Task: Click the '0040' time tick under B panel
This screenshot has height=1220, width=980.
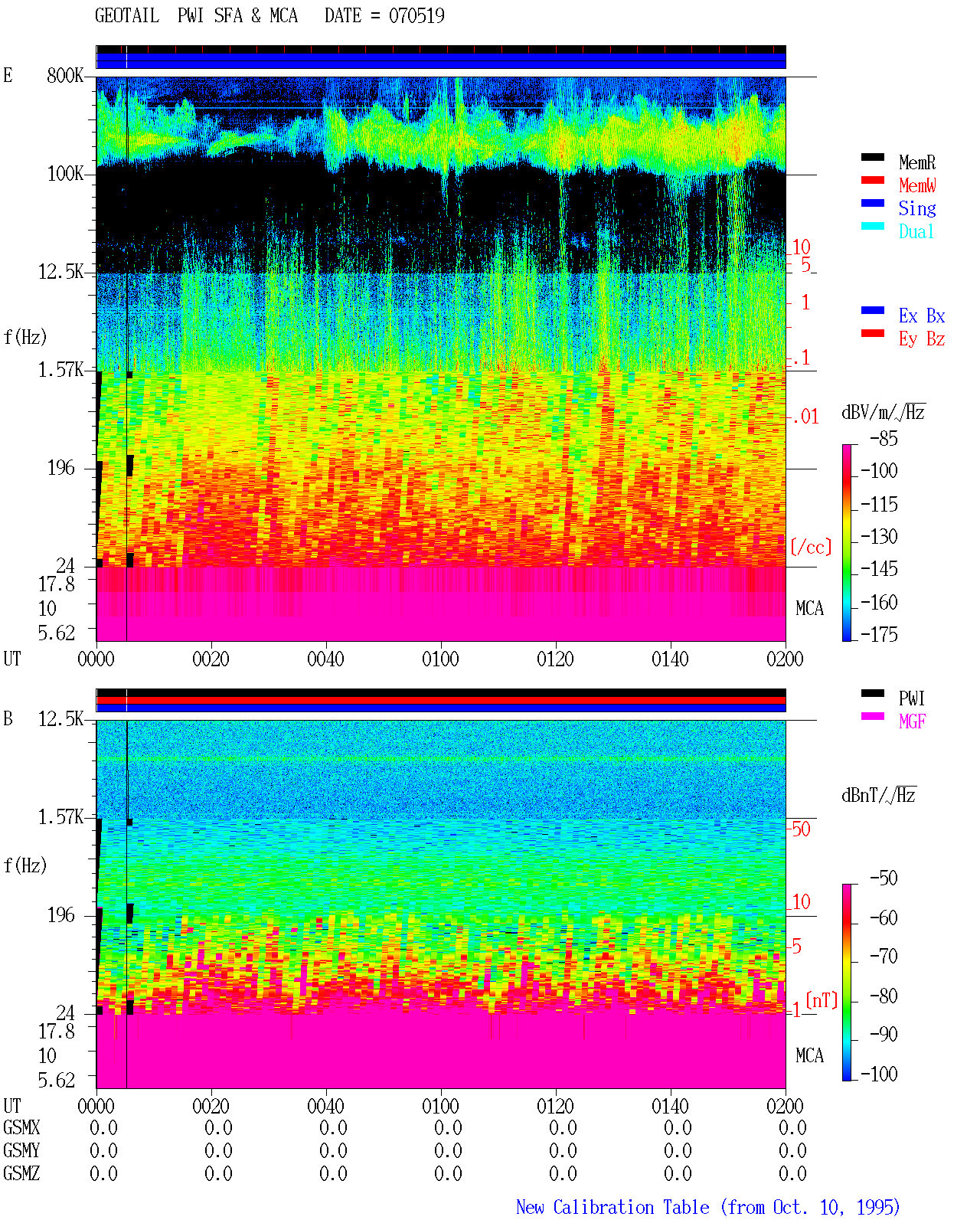Action: pyautogui.click(x=326, y=1107)
